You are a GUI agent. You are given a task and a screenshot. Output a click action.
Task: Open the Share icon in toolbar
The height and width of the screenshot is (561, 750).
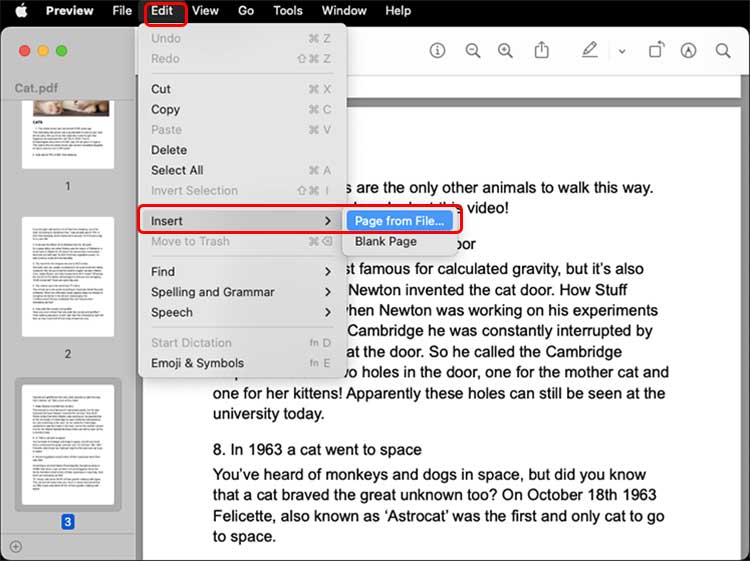tap(541, 50)
